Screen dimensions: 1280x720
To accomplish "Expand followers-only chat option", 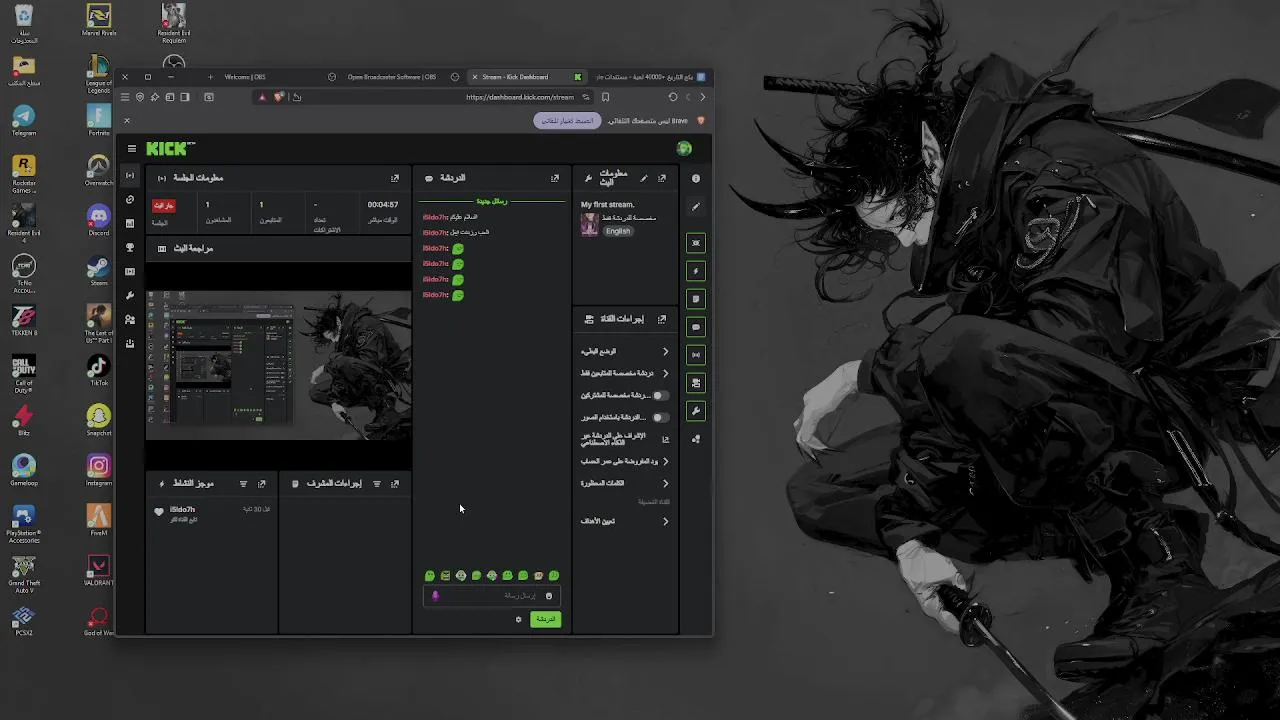I will coord(624,373).
